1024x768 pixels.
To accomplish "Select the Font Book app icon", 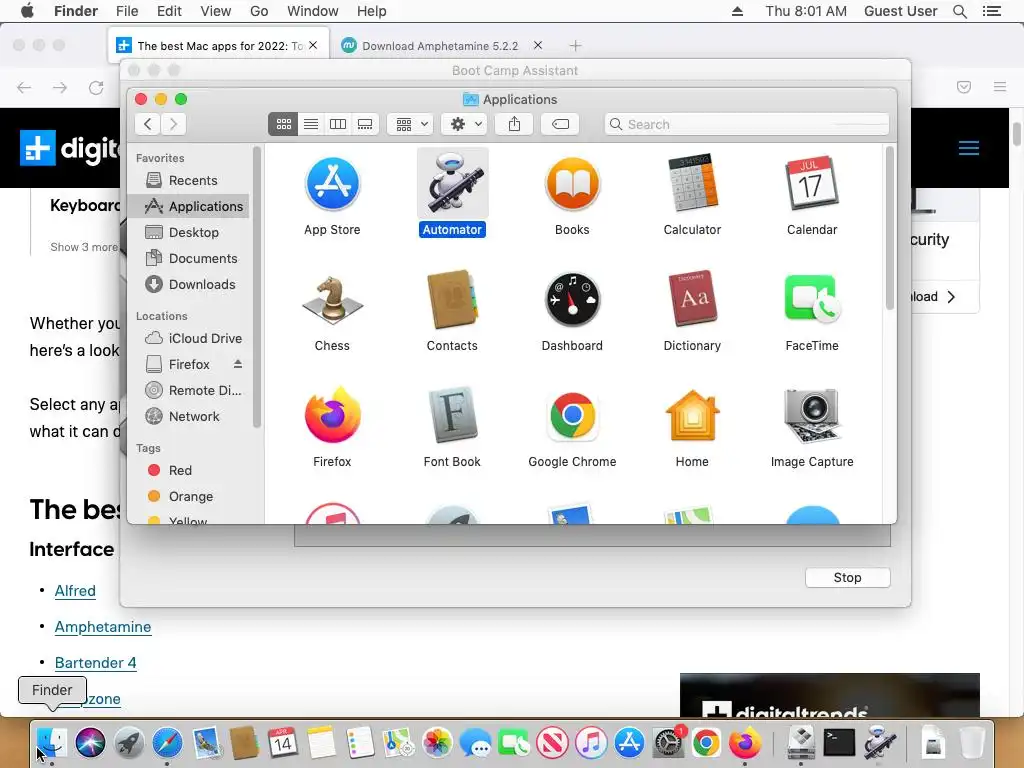I will (x=452, y=415).
